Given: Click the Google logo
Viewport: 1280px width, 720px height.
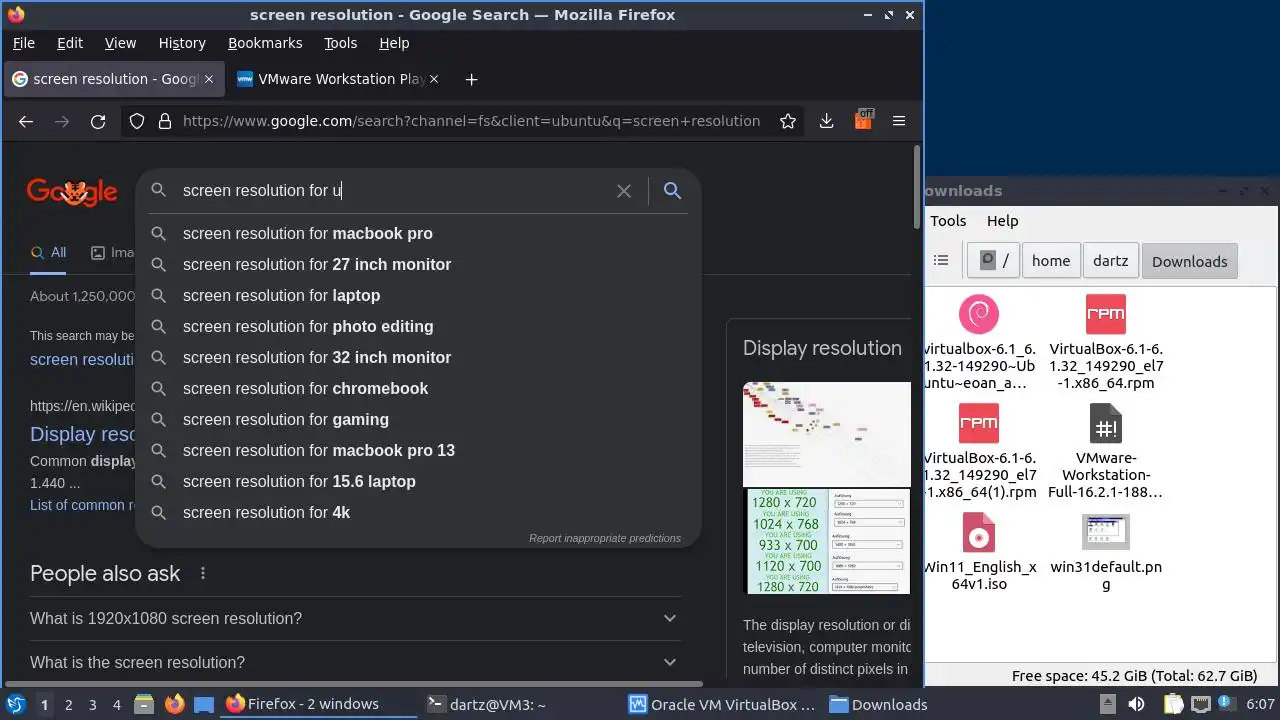Looking at the screenshot, I should point(72,191).
